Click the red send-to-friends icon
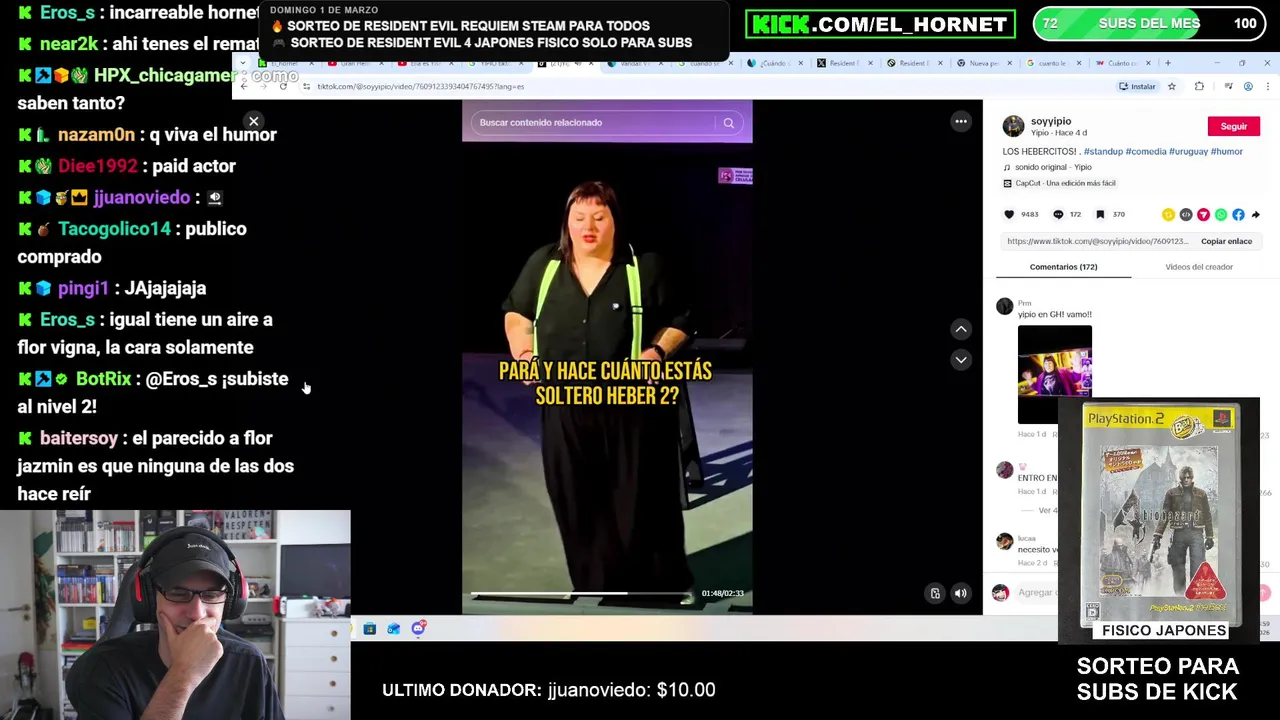This screenshot has height=720, width=1280. (x=1203, y=215)
